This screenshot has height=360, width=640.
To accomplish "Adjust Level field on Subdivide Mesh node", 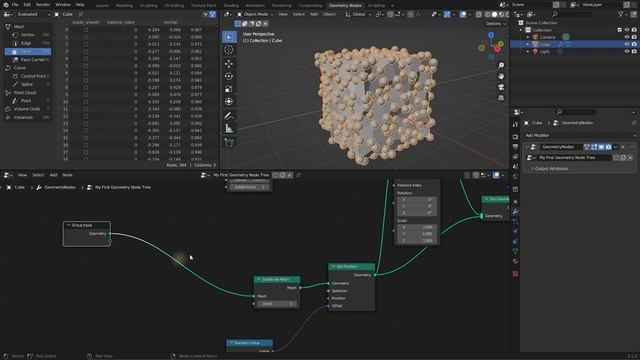I will (278, 304).
